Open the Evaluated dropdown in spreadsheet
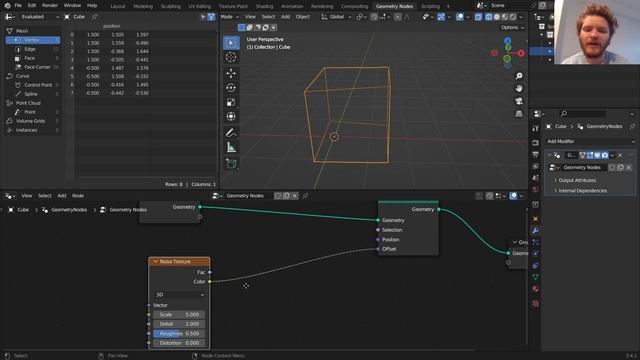 pyautogui.click(x=40, y=17)
